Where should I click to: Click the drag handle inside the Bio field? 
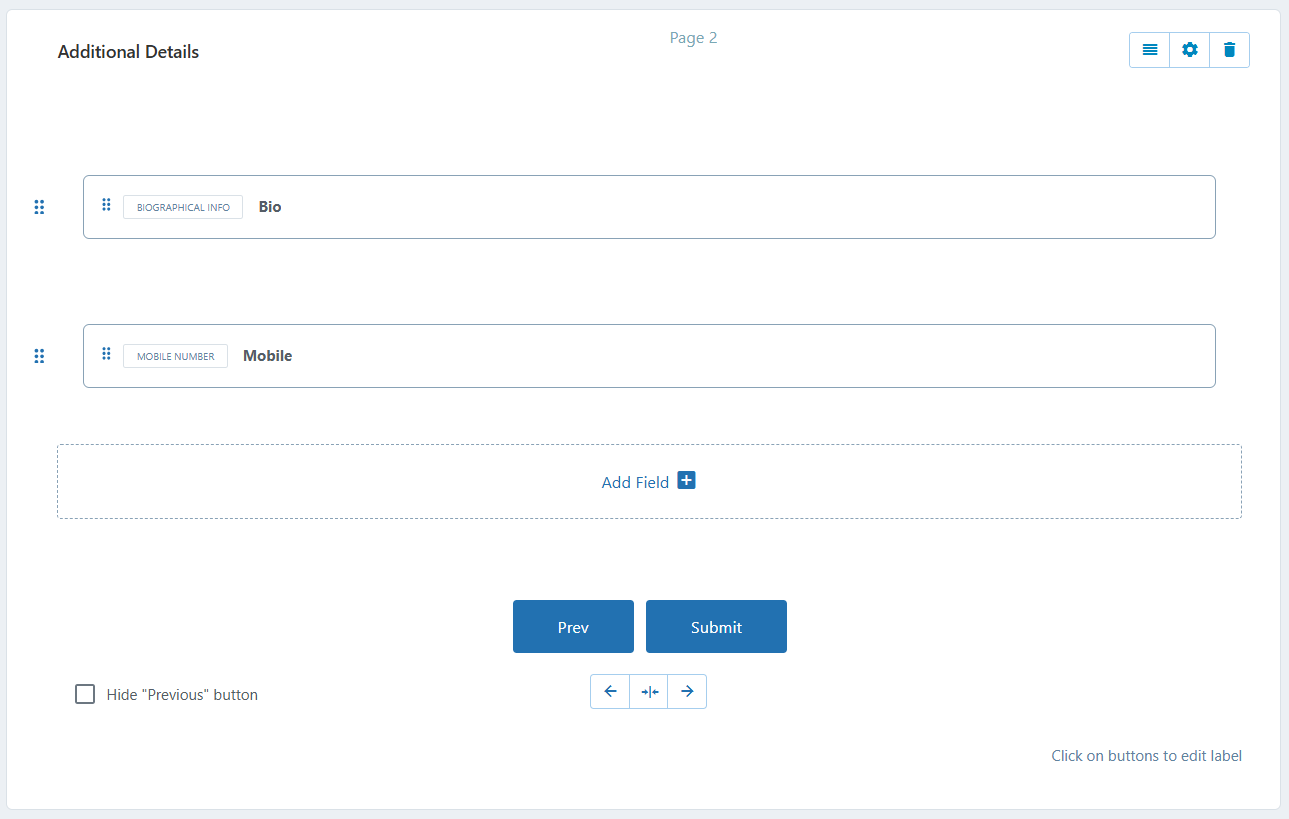106,205
